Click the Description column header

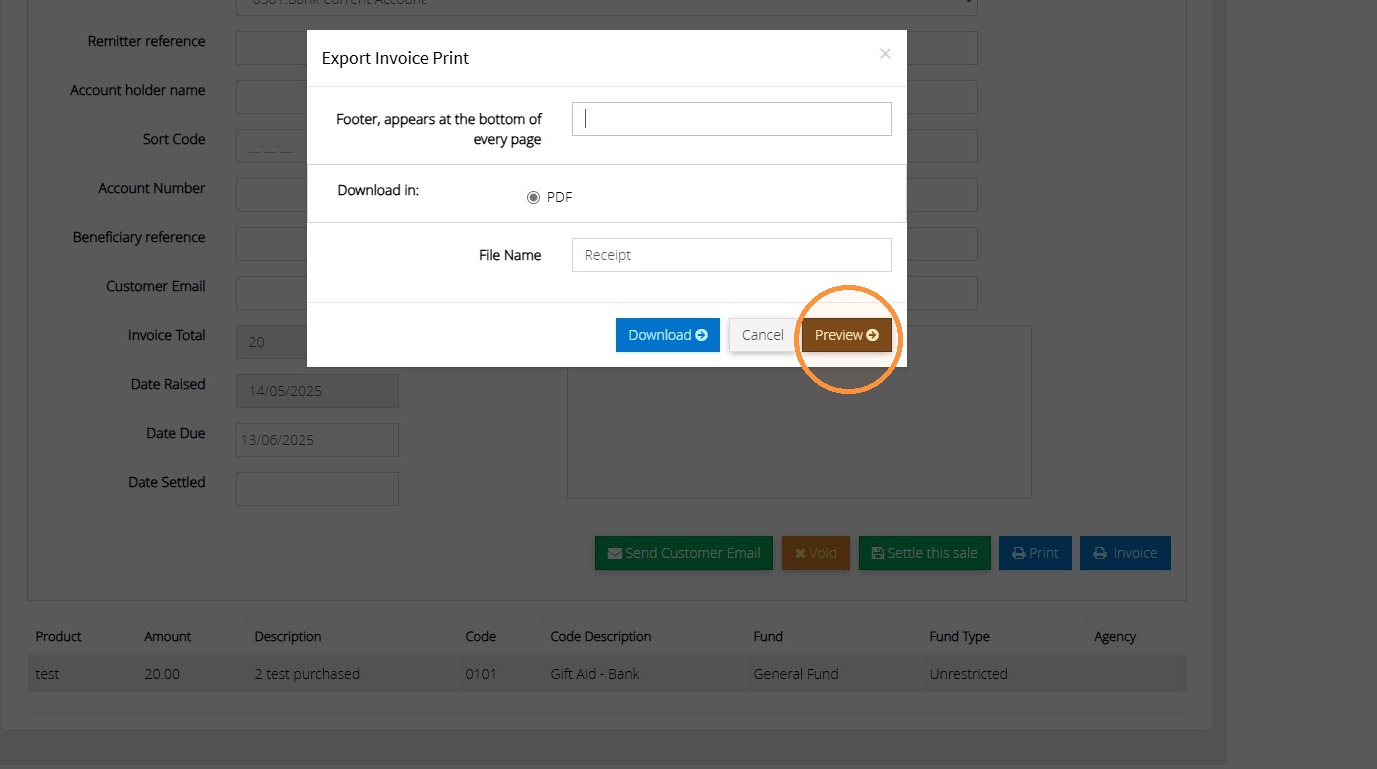pos(288,636)
